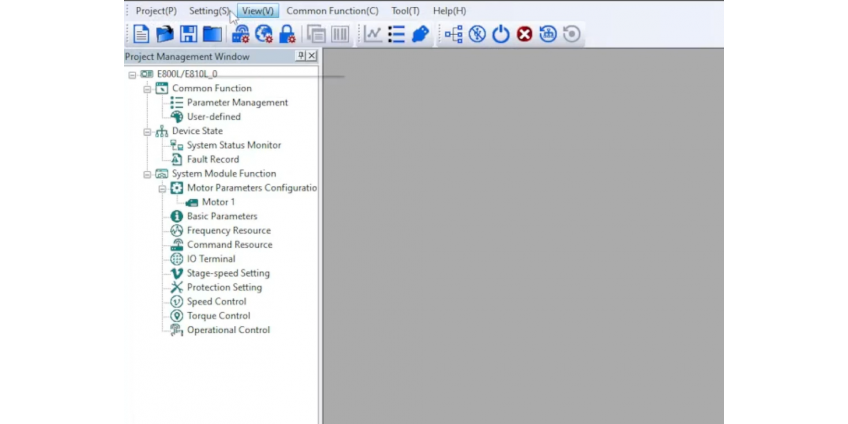This screenshot has width=848, height=424.
Task: Click the New project document icon
Action: (141, 34)
